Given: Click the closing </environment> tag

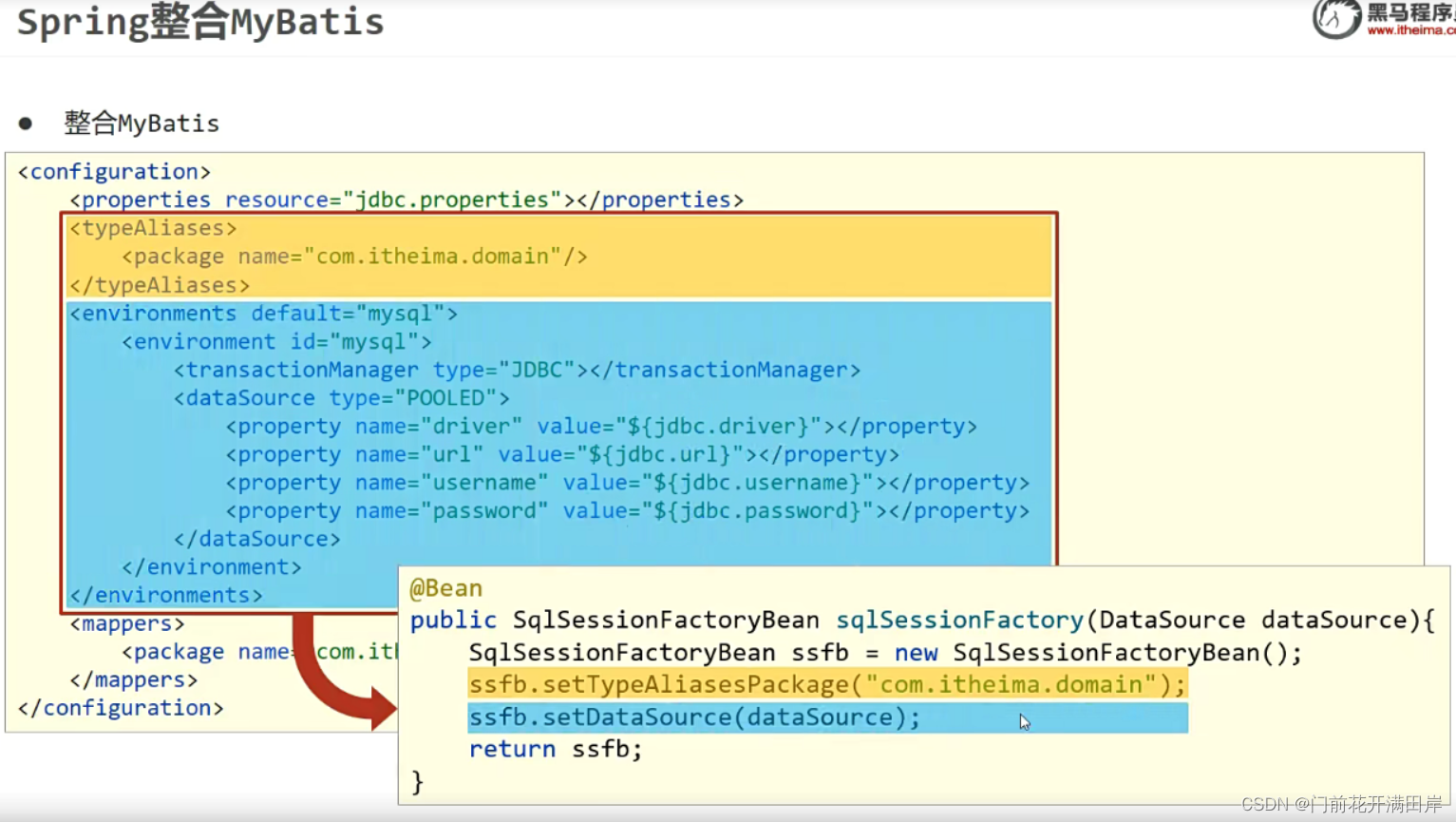Looking at the screenshot, I should pos(211,567).
